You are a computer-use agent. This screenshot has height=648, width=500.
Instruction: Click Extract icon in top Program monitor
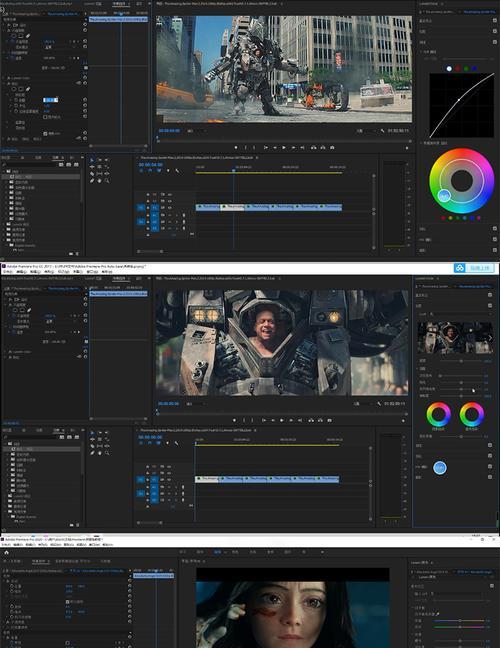pos(323,148)
